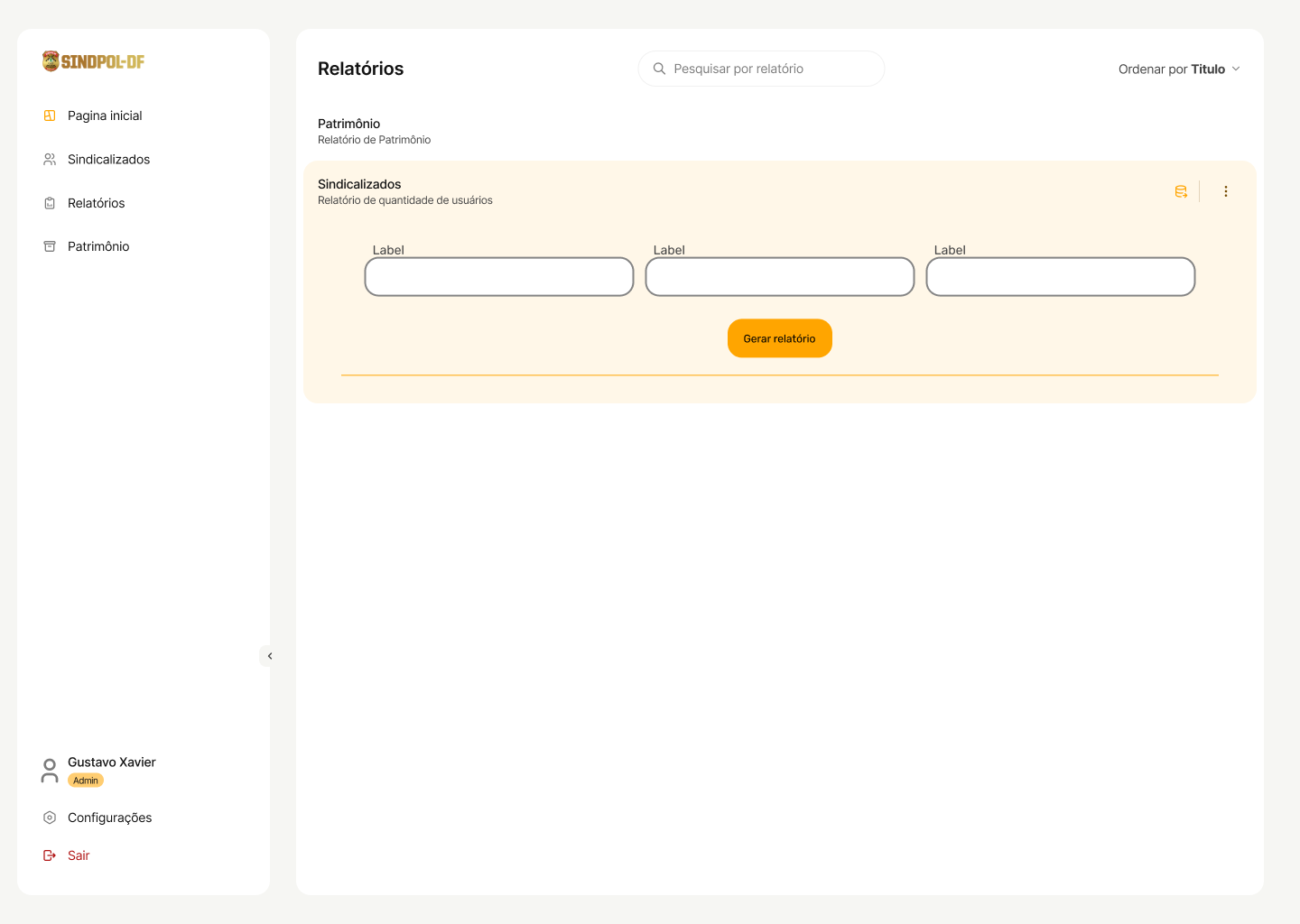Click the Relatórios clipboard icon in sidebar

[x=50, y=203]
